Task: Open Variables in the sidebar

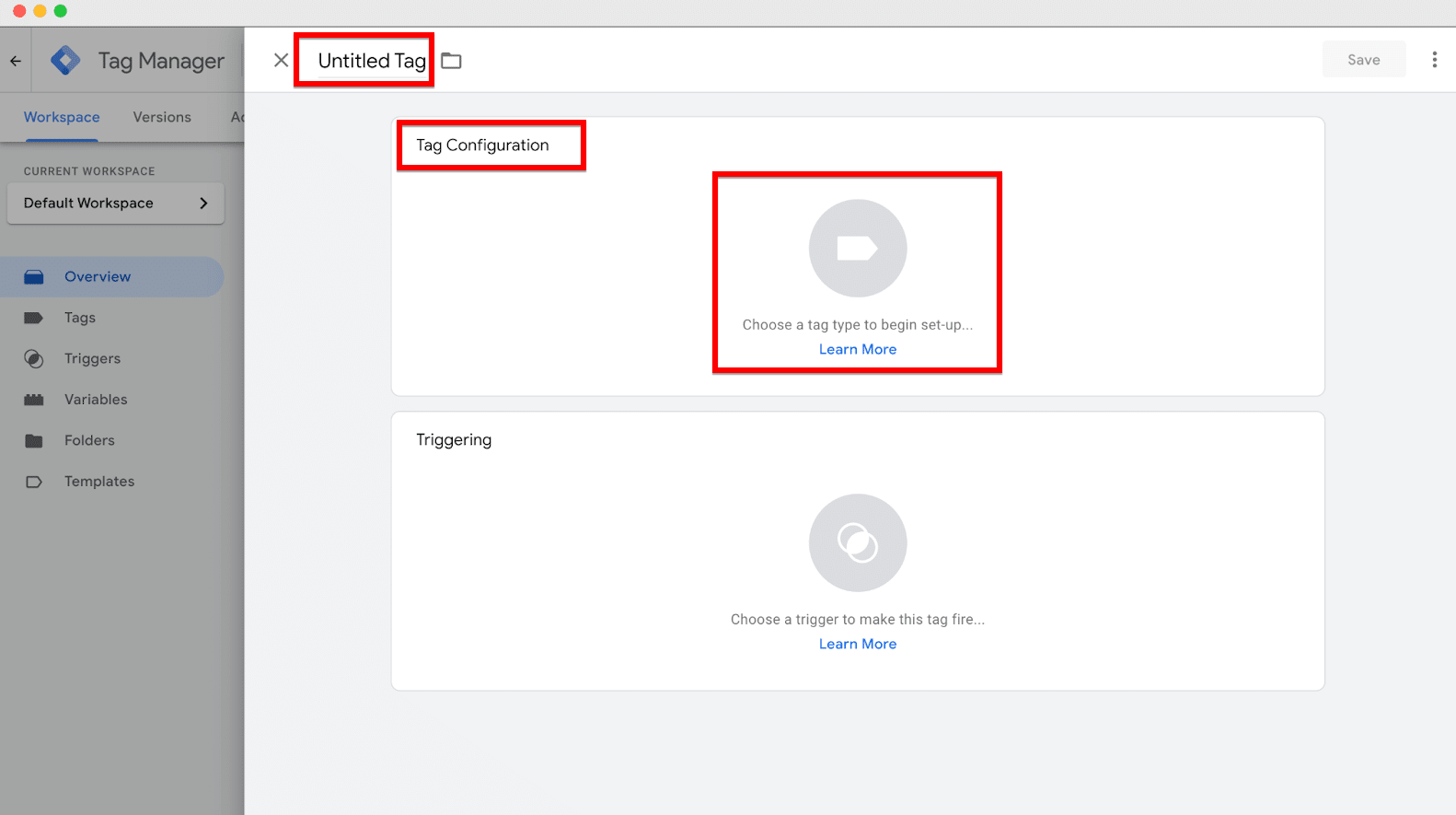Action: (x=96, y=400)
